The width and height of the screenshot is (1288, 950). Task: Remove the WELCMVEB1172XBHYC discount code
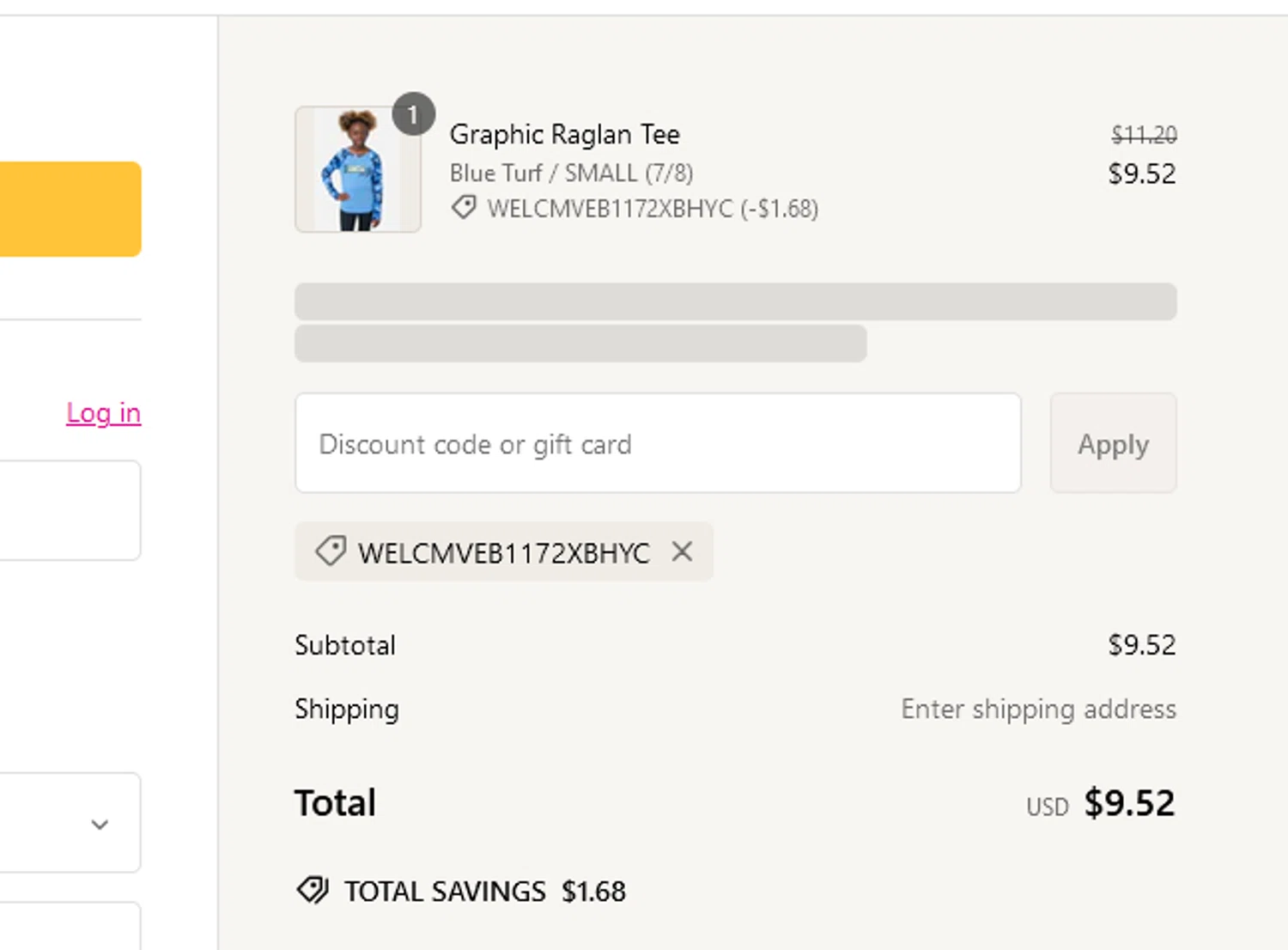click(x=682, y=551)
